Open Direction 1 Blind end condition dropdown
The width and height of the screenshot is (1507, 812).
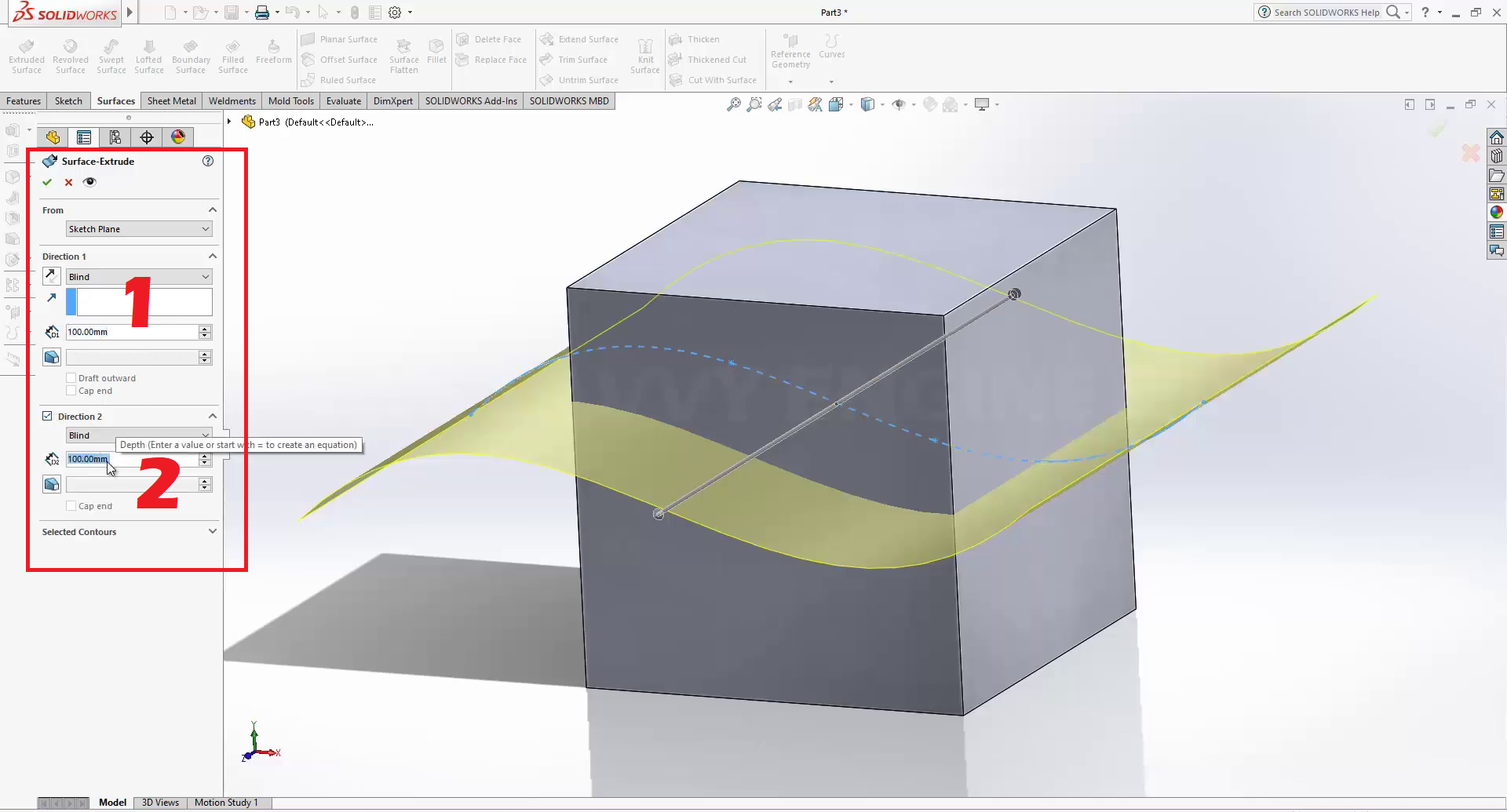139,277
